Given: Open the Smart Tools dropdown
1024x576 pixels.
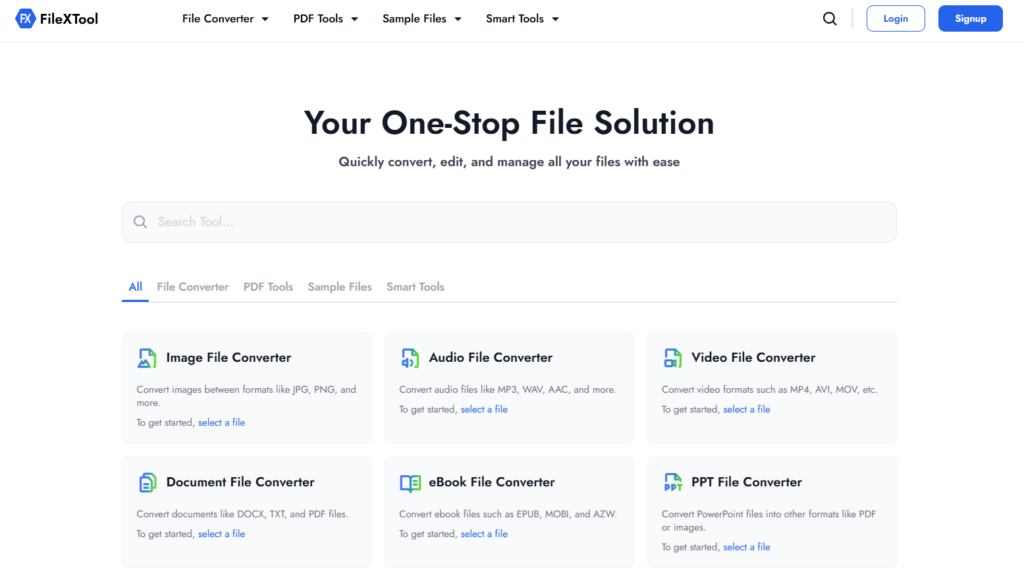Looking at the screenshot, I should pos(521,18).
